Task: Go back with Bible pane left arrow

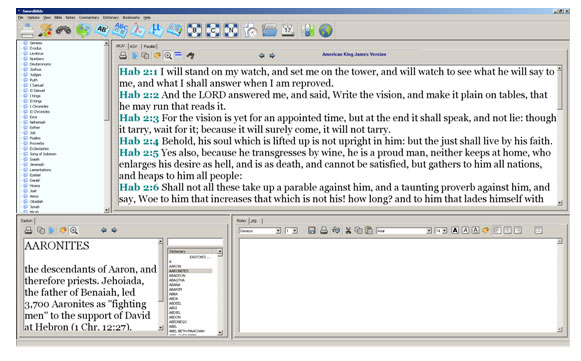Action: click(262, 56)
